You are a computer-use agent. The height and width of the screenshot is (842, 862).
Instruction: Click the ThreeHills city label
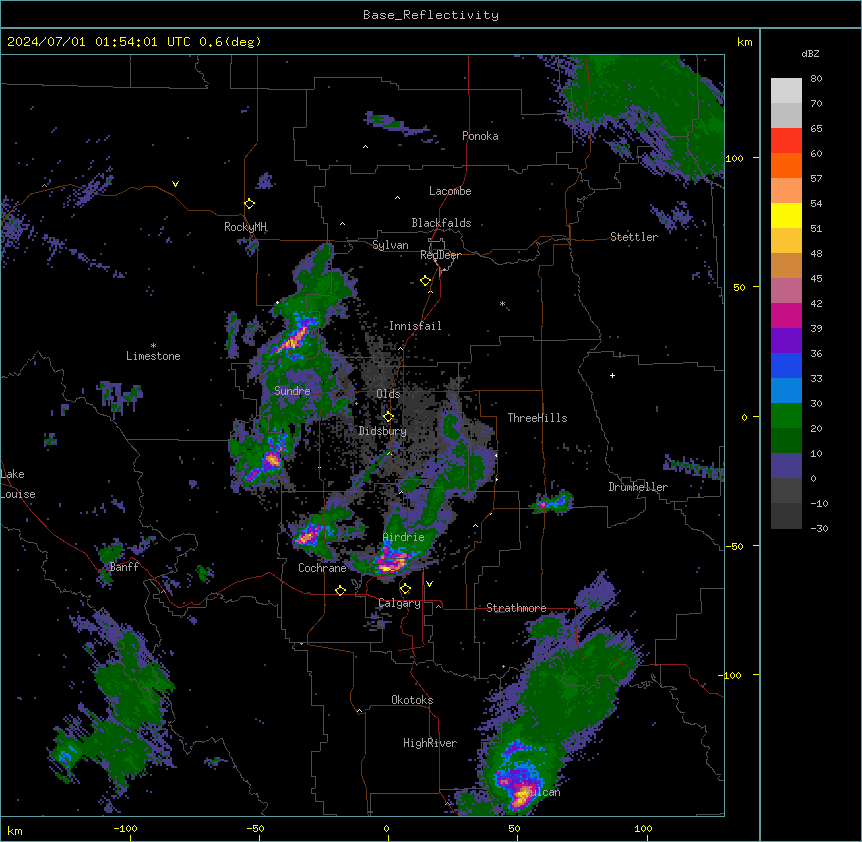tap(537, 418)
